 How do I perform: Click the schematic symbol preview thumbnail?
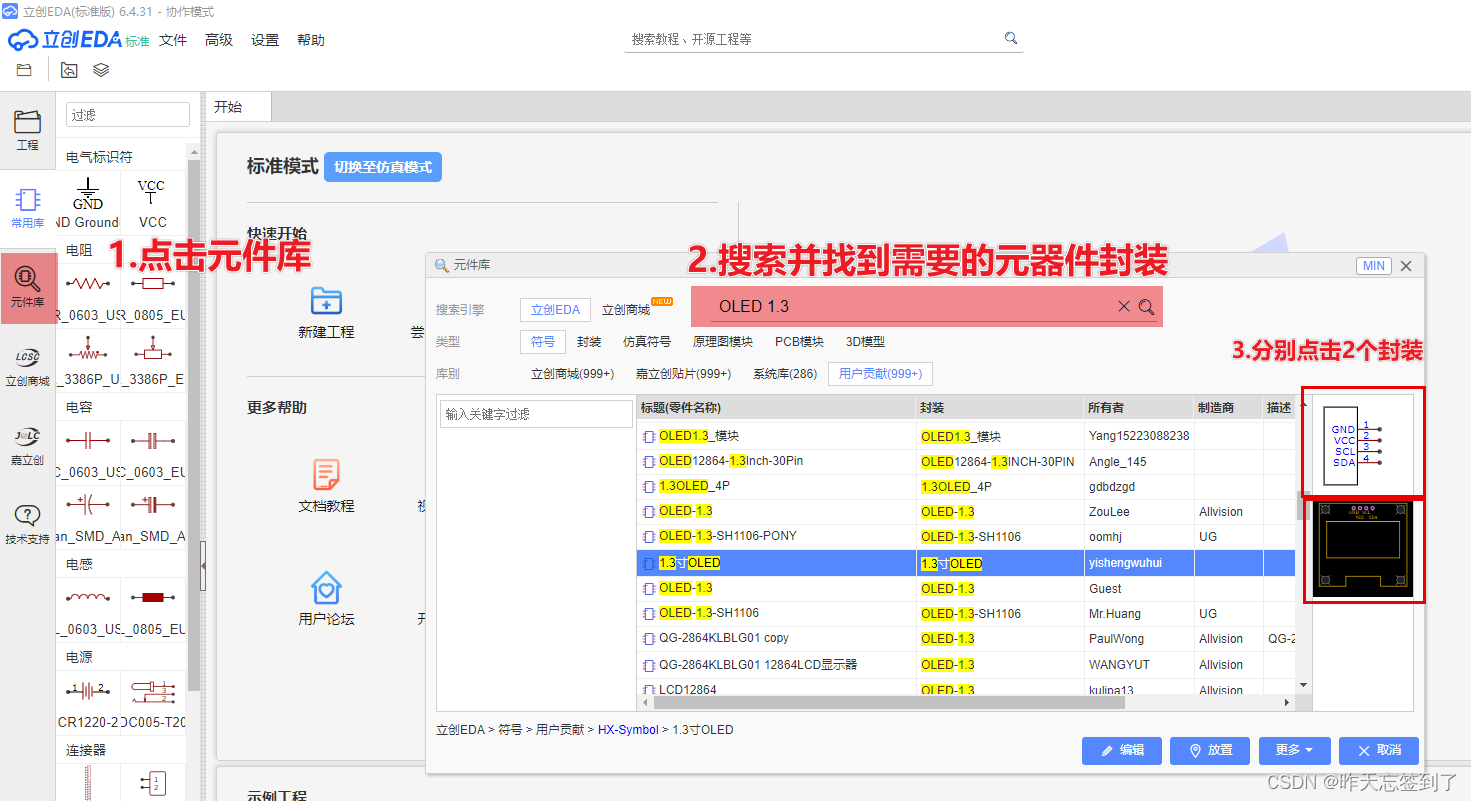(x=1362, y=443)
